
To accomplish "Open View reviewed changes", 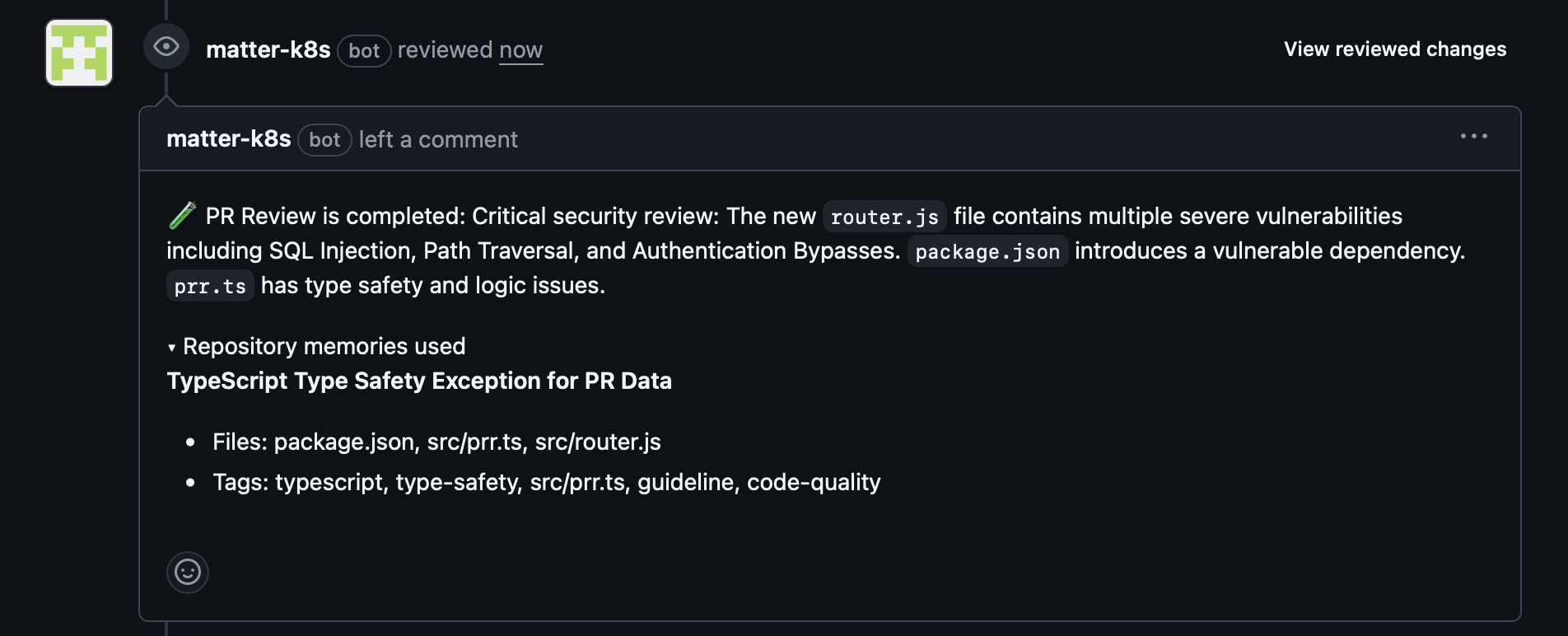I will (1395, 49).
